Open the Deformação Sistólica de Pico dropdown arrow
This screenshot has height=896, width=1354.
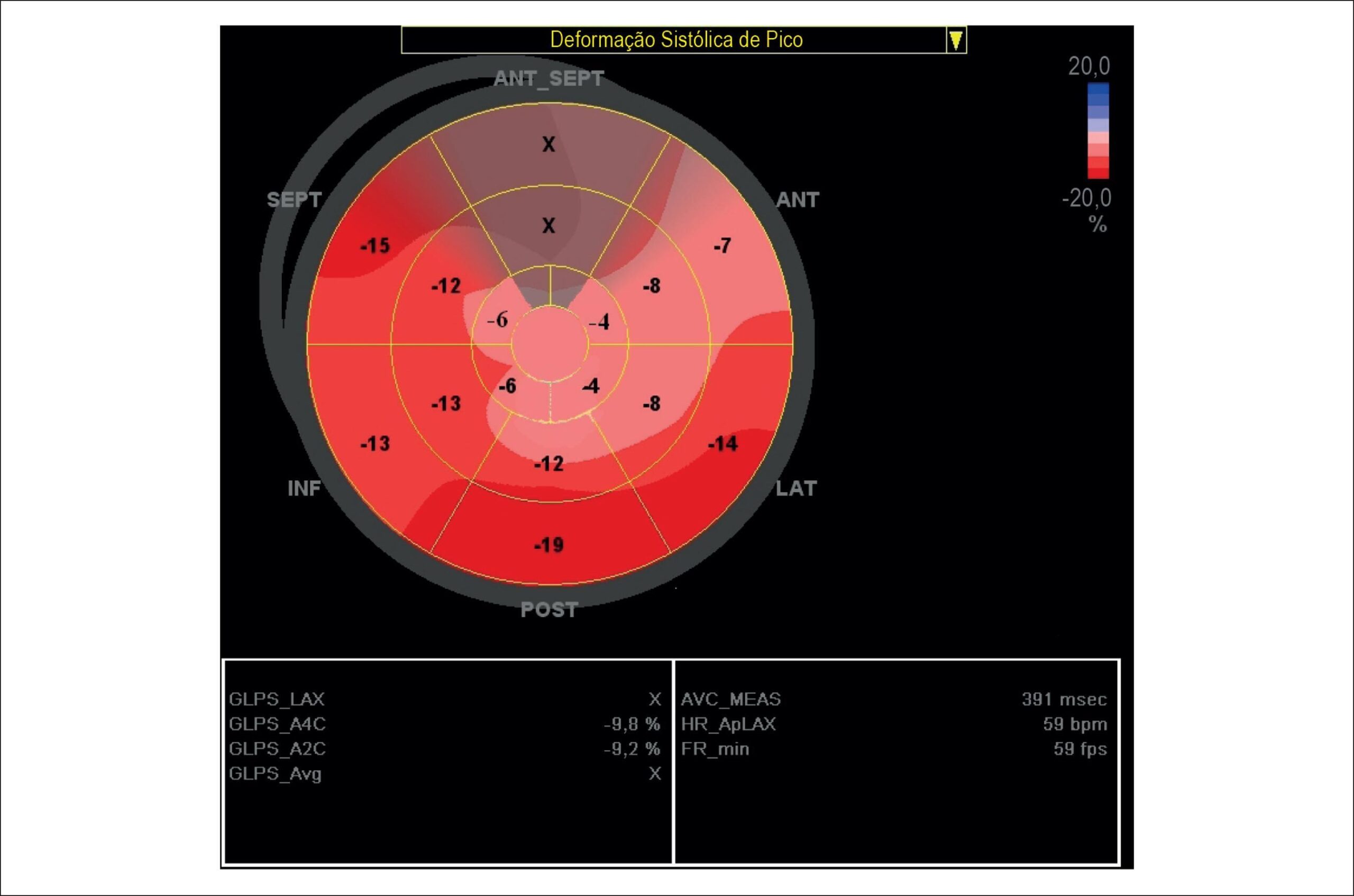[x=956, y=40]
